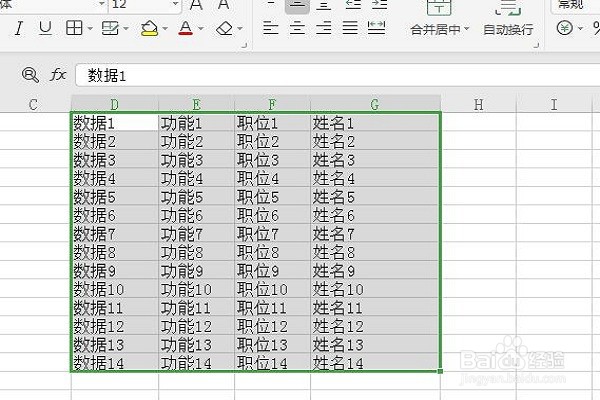The height and width of the screenshot is (400, 600).
Task: Select column header C
Action: [x=35, y=104]
